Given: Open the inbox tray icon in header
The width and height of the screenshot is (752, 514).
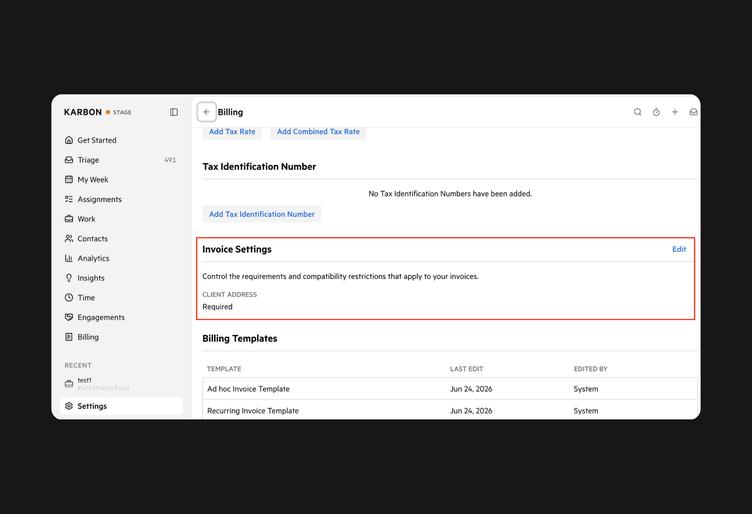Looking at the screenshot, I should point(693,112).
